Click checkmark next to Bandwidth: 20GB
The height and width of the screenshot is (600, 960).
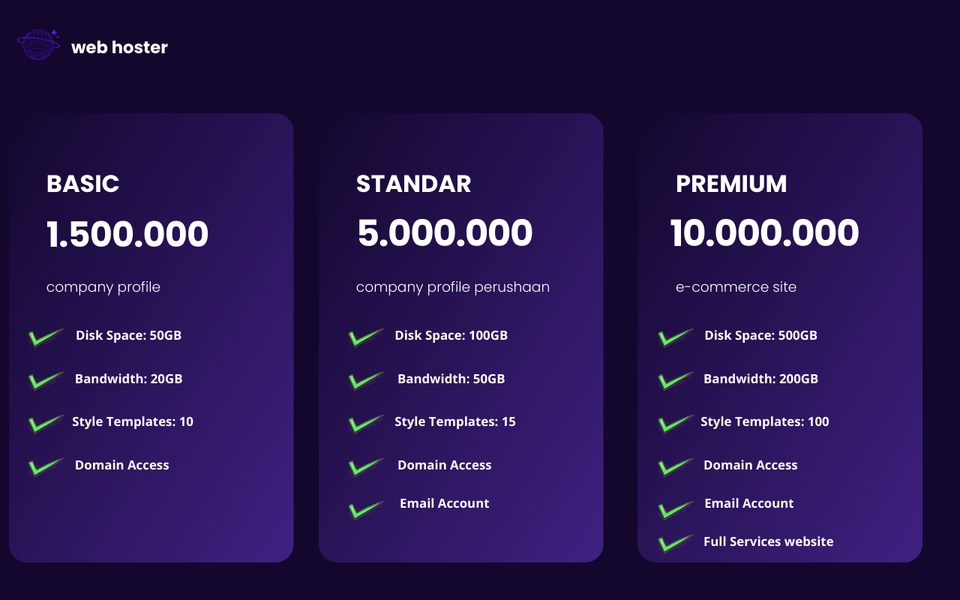pyautogui.click(x=46, y=380)
